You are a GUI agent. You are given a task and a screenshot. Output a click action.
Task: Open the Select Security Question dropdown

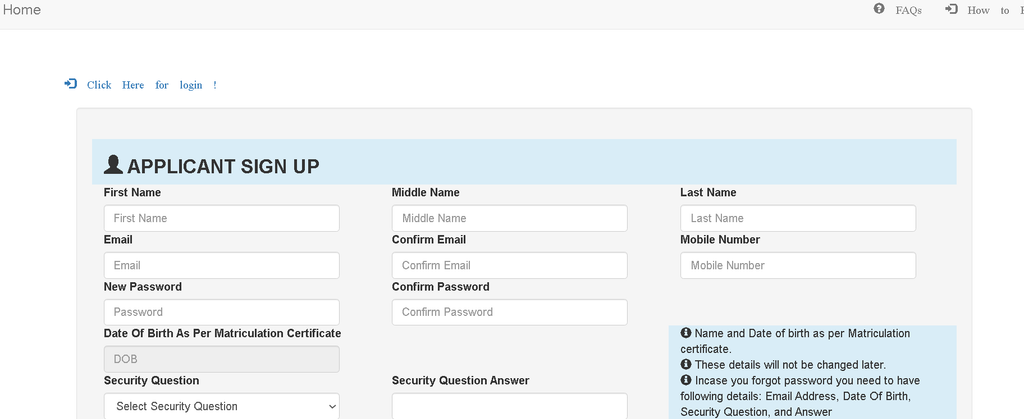pos(221,406)
